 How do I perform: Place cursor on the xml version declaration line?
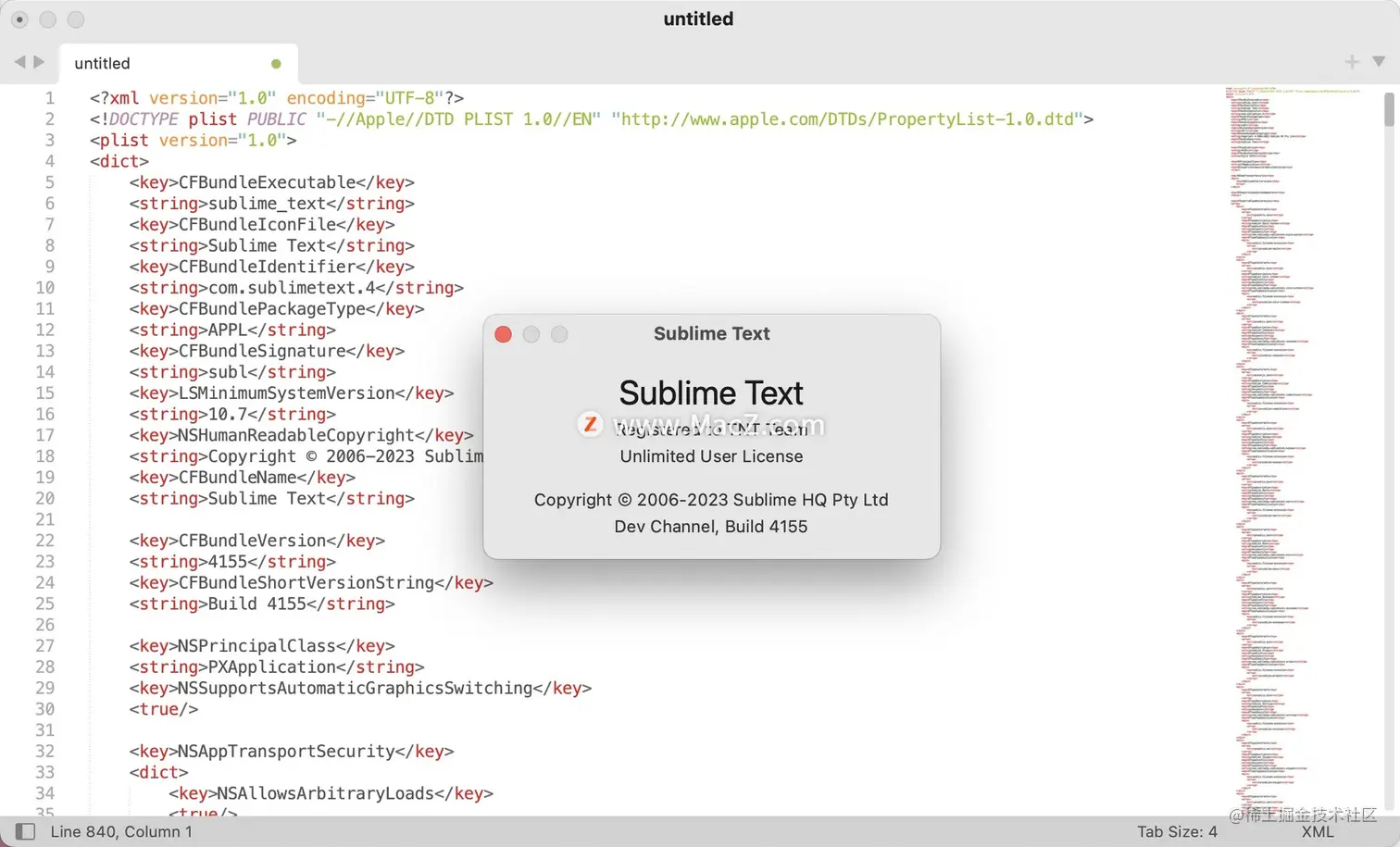pos(277,98)
